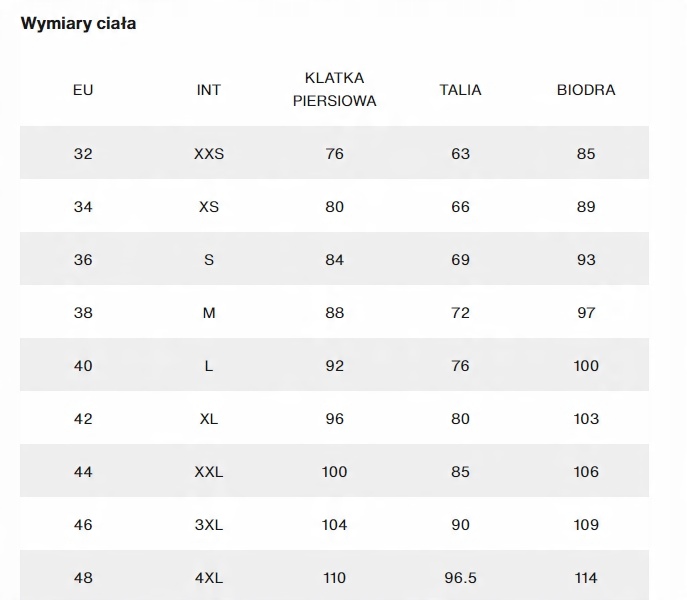The width and height of the screenshot is (687, 600).
Task: Click the 'KLATKA PIERSIOWA' column header
Action: click(x=334, y=89)
